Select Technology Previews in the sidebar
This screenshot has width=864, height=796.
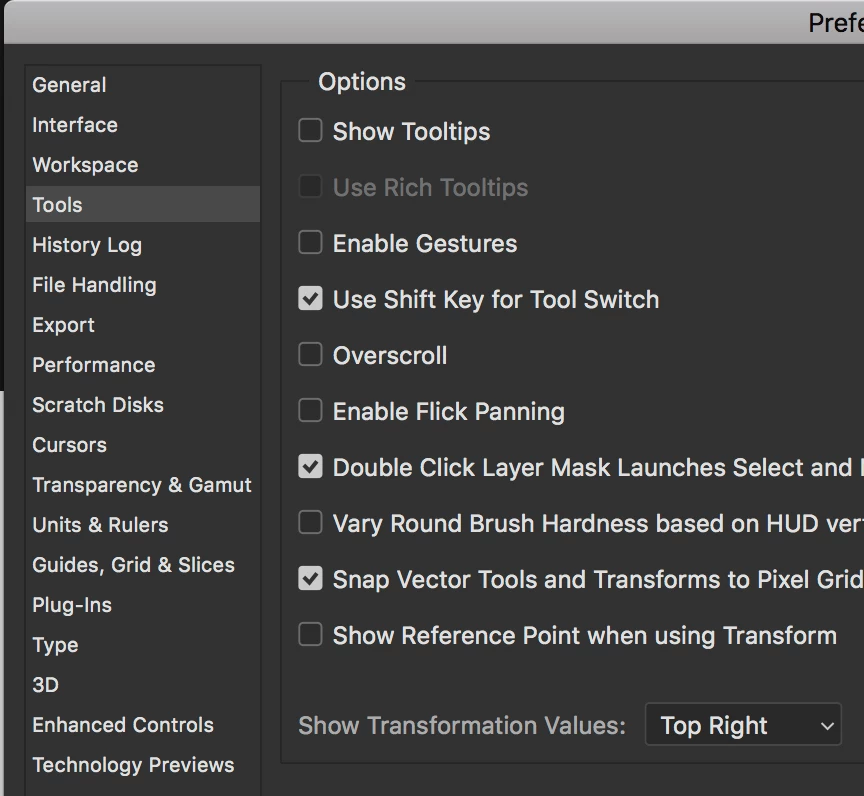click(133, 765)
